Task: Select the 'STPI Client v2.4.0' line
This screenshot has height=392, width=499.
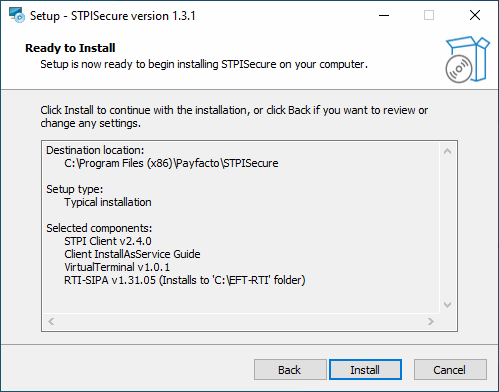Action: click(108, 241)
